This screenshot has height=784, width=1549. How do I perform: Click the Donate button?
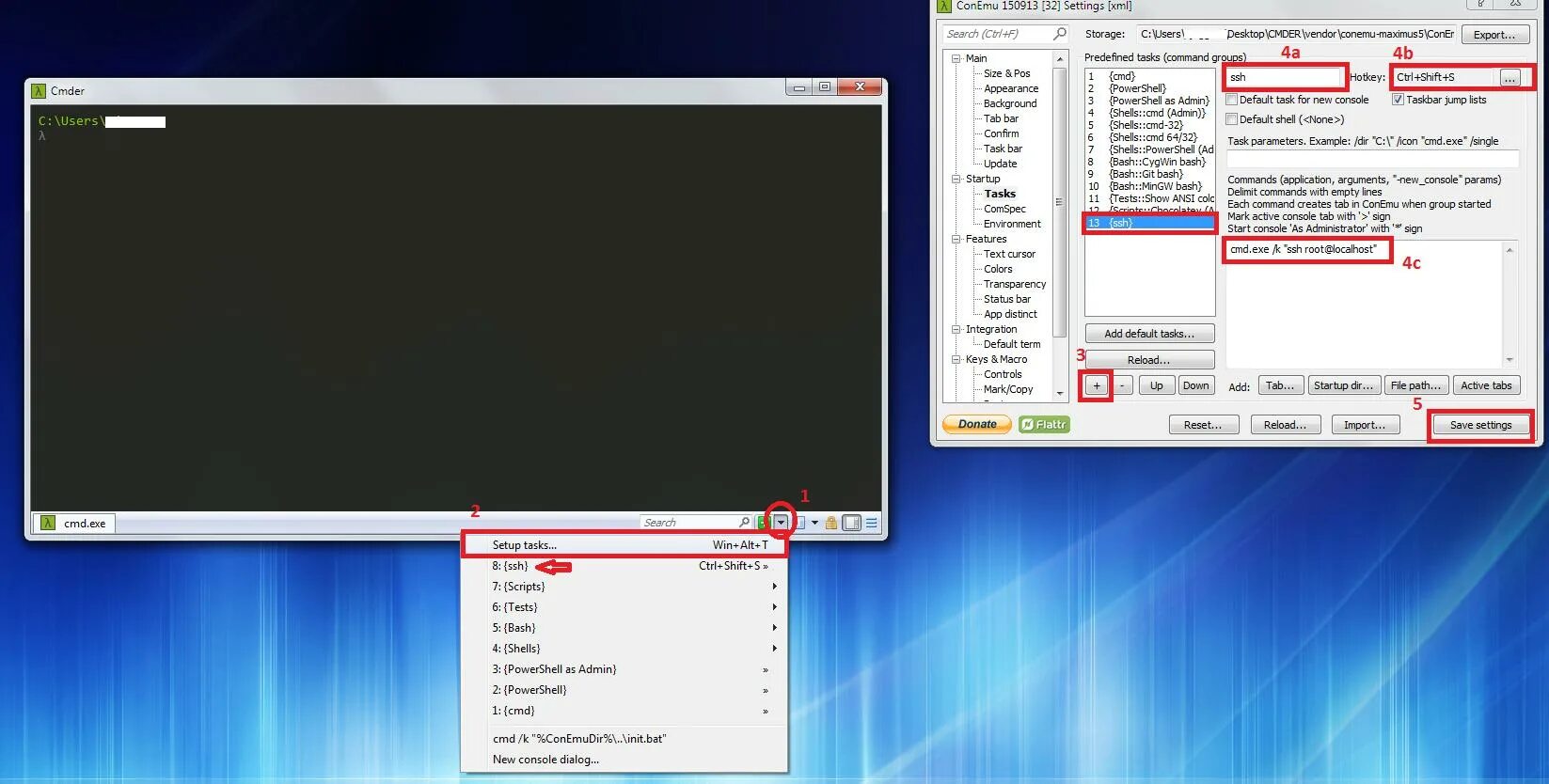977,425
